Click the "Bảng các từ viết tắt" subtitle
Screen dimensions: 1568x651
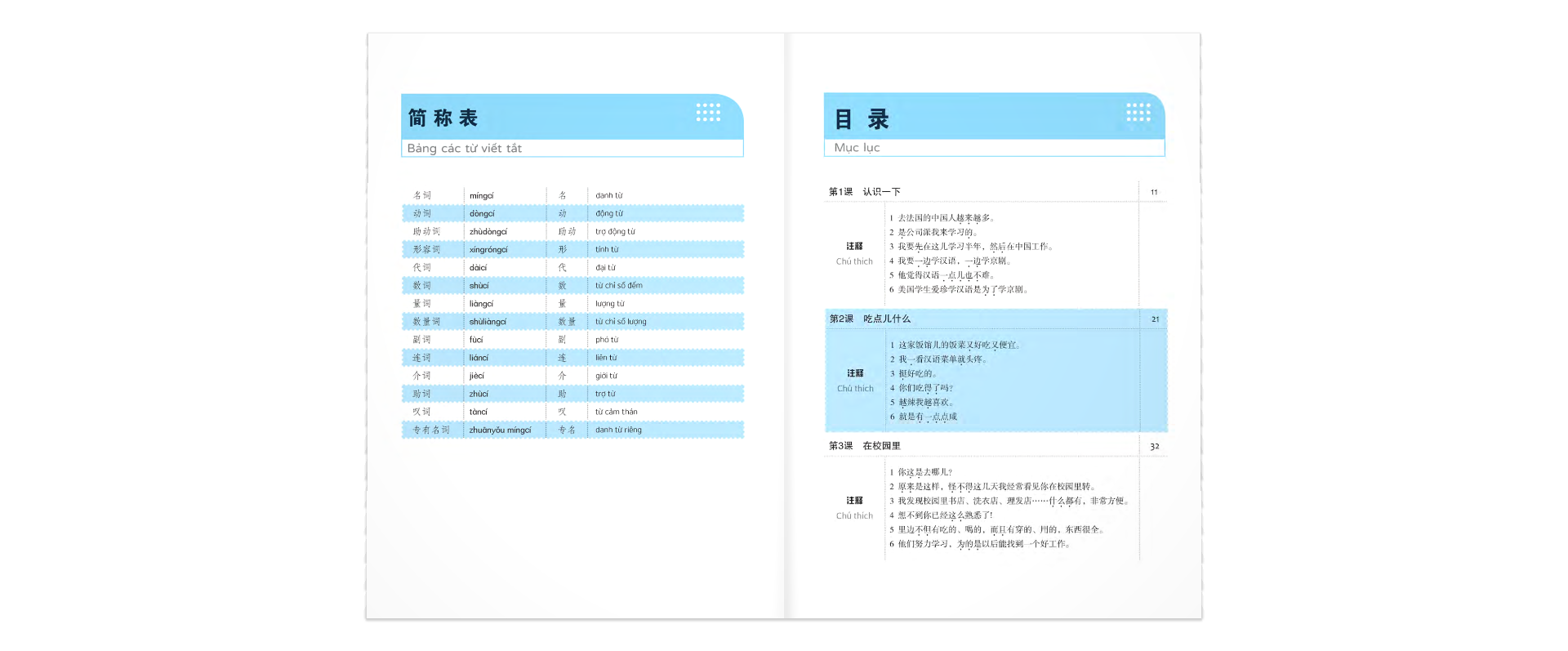[464, 149]
